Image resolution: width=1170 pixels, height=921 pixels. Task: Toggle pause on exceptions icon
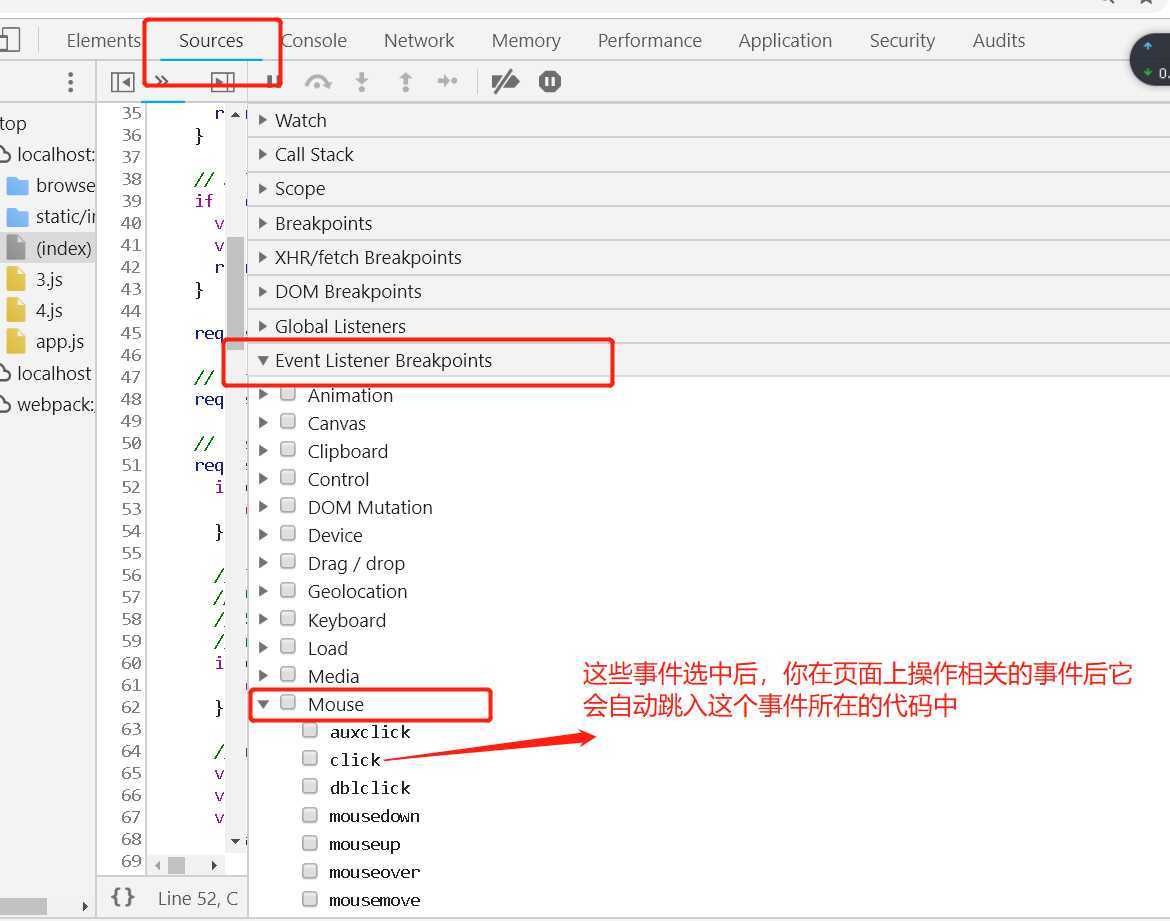[550, 81]
